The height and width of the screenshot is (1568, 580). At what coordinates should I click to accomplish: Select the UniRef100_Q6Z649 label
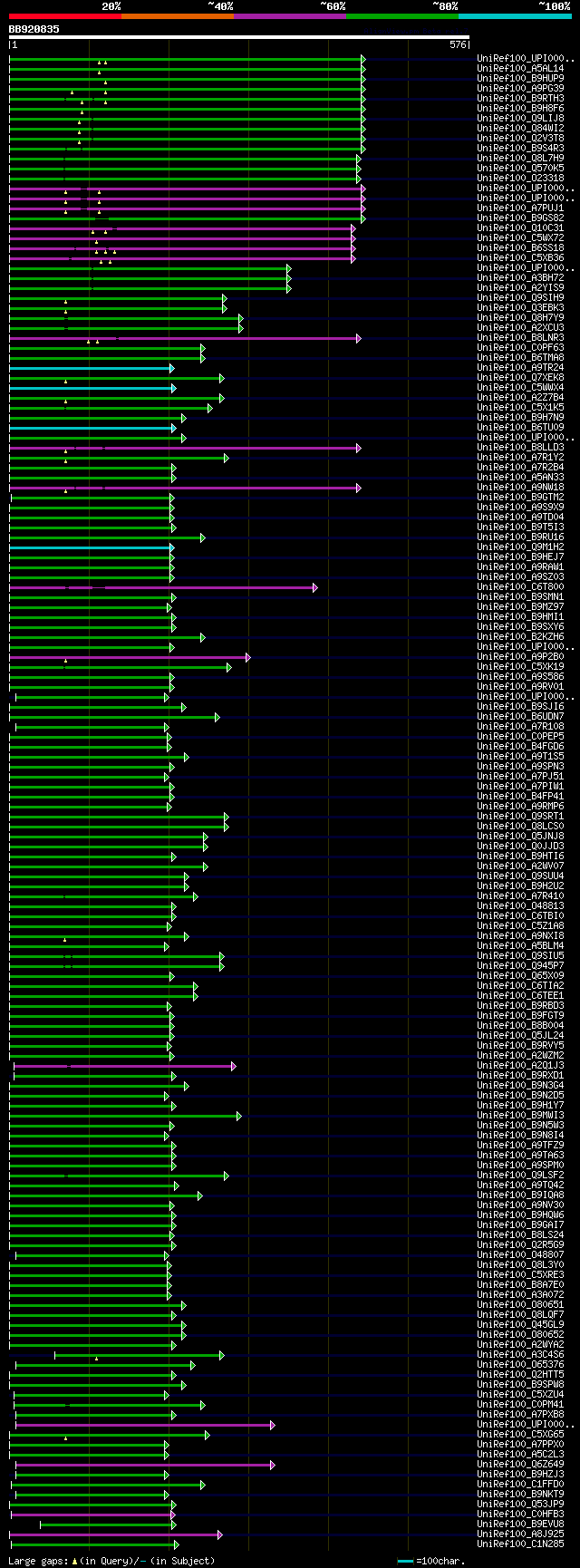pyautogui.click(x=520, y=1465)
